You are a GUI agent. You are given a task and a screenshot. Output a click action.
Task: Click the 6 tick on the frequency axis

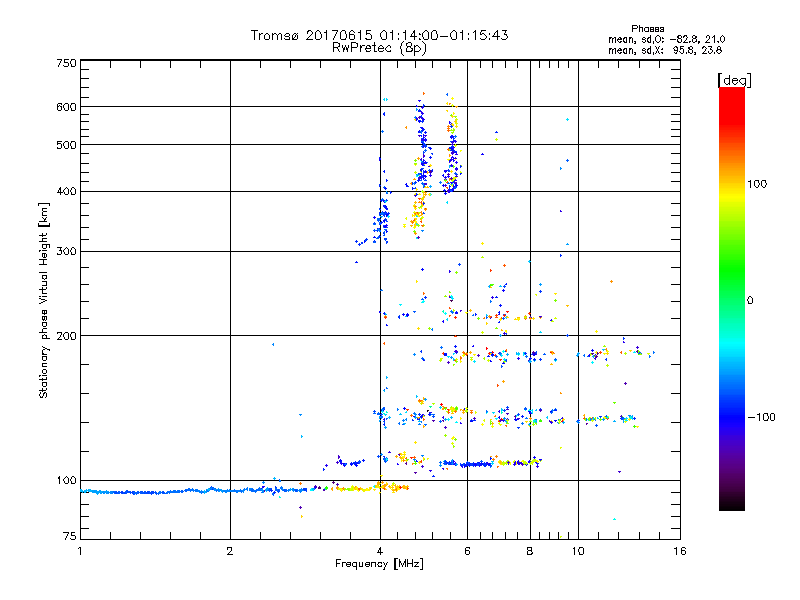[x=467, y=551]
